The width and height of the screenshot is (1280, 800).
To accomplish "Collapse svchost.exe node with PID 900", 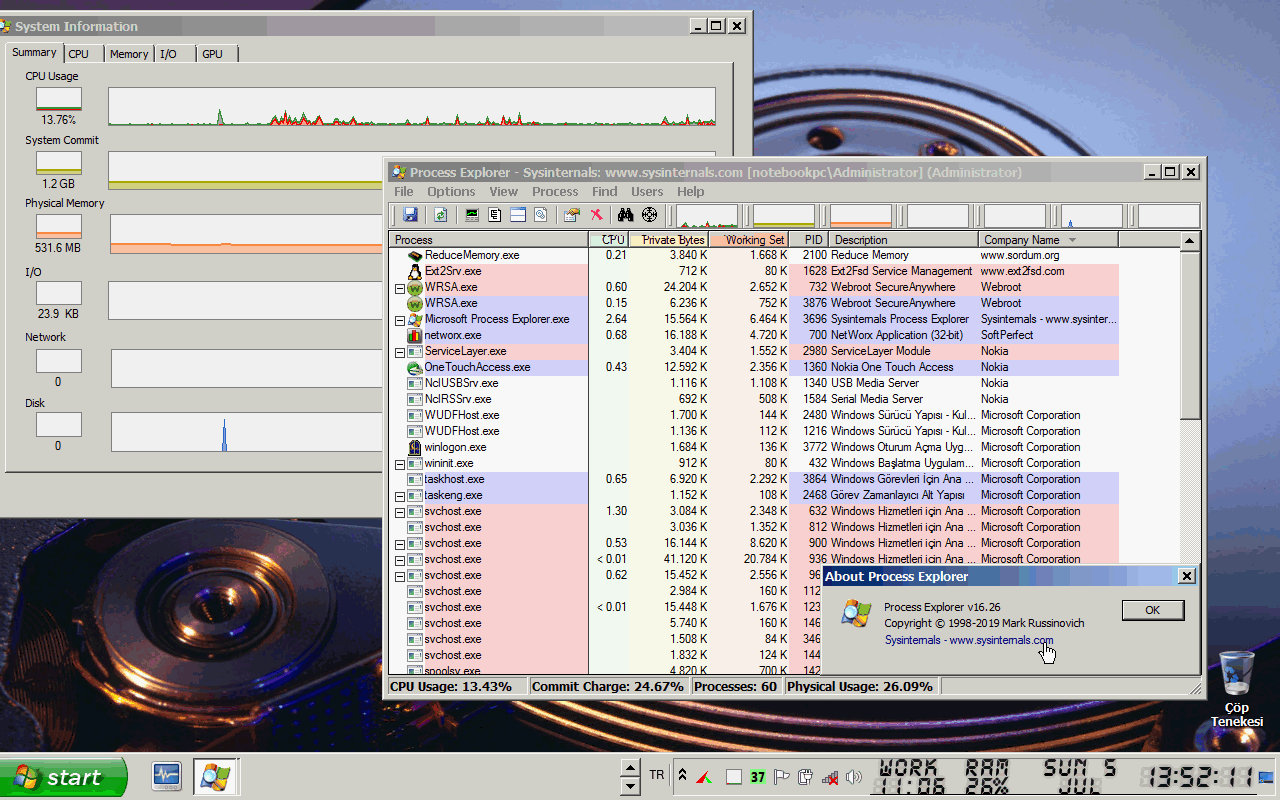I will pyautogui.click(x=400, y=544).
